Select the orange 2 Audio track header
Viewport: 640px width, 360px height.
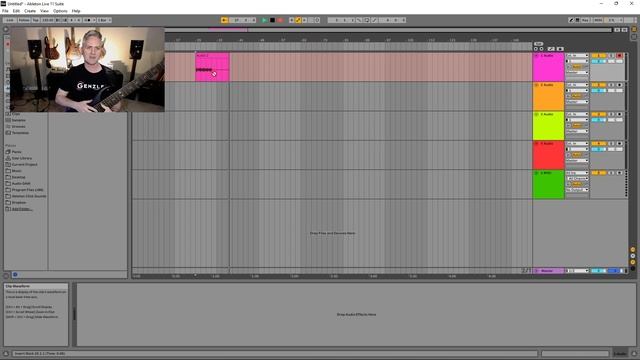pyautogui.click(x=548, y=97)
